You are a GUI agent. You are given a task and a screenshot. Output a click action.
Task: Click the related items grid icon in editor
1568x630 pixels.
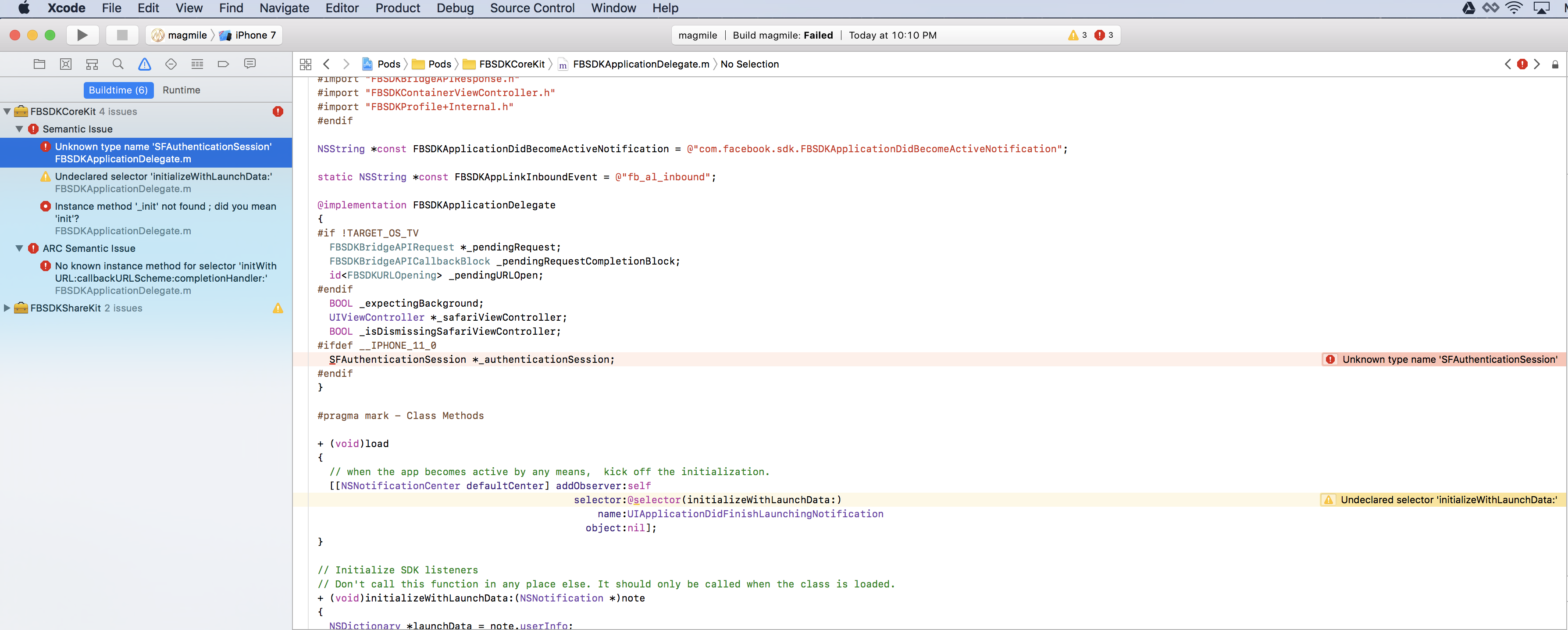click(x=306, y=64)
